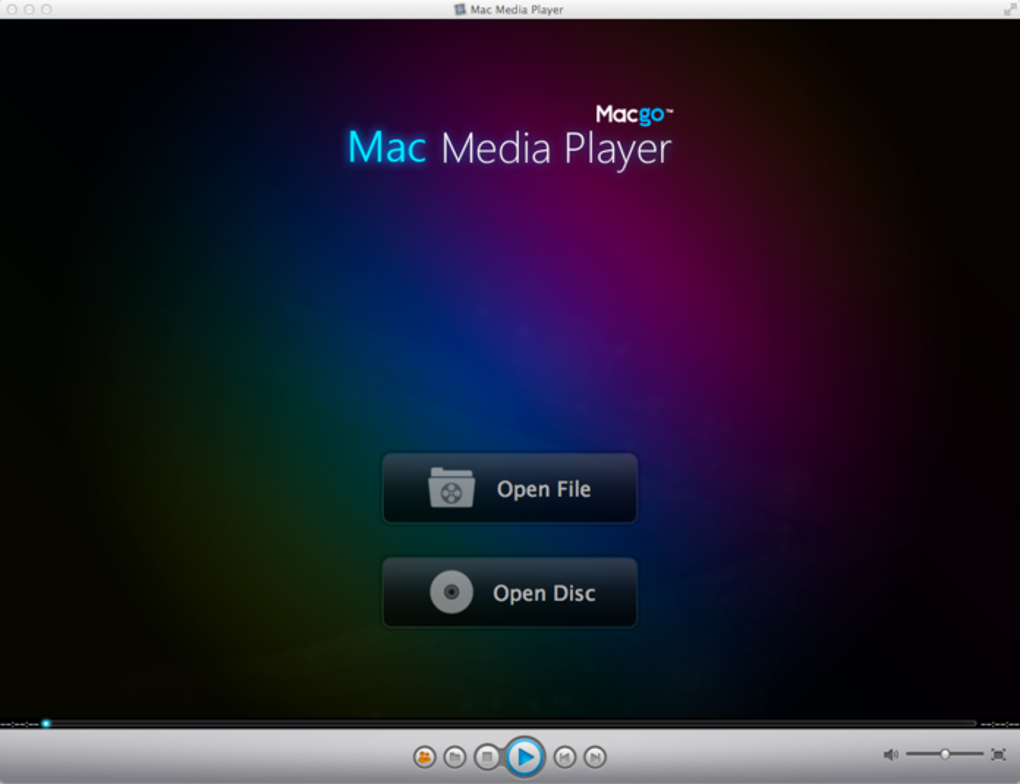
Task: Skip to next chapter button
Action: point(595,757)
